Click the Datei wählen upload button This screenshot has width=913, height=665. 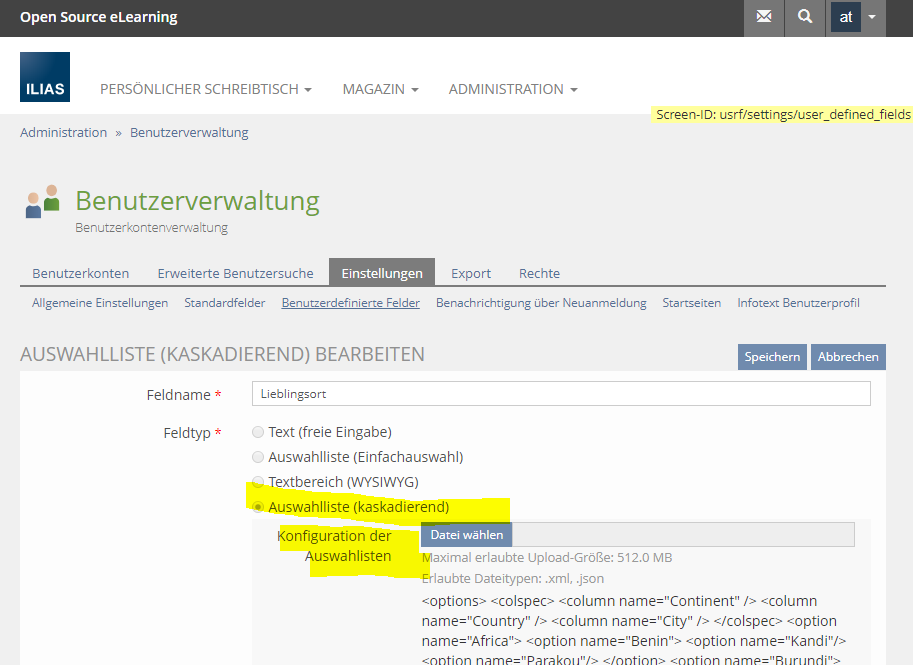point(466,535)
